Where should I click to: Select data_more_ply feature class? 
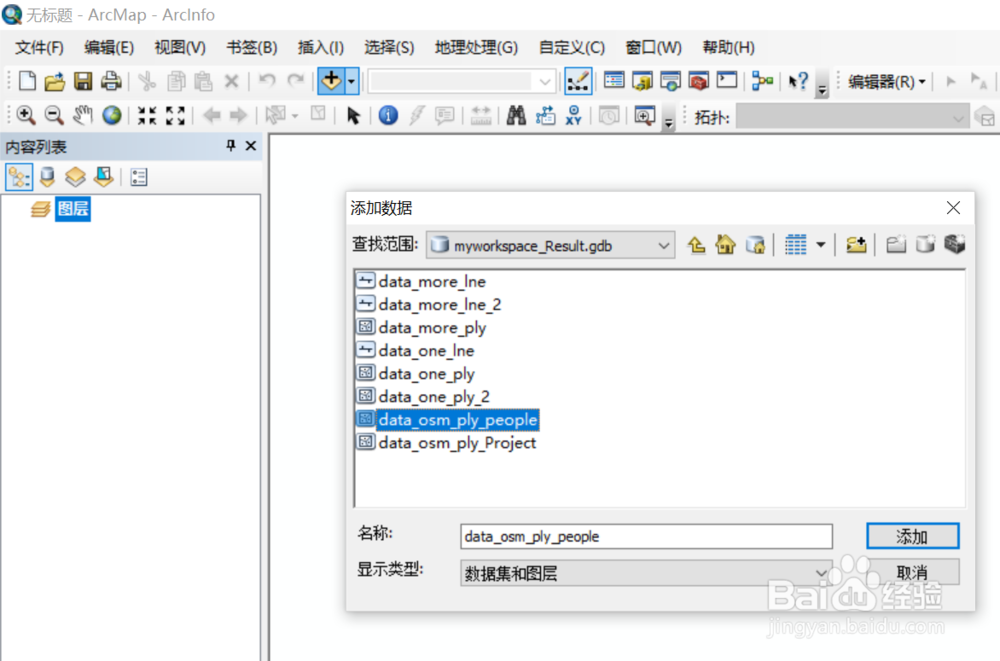[x=432, y=327]
